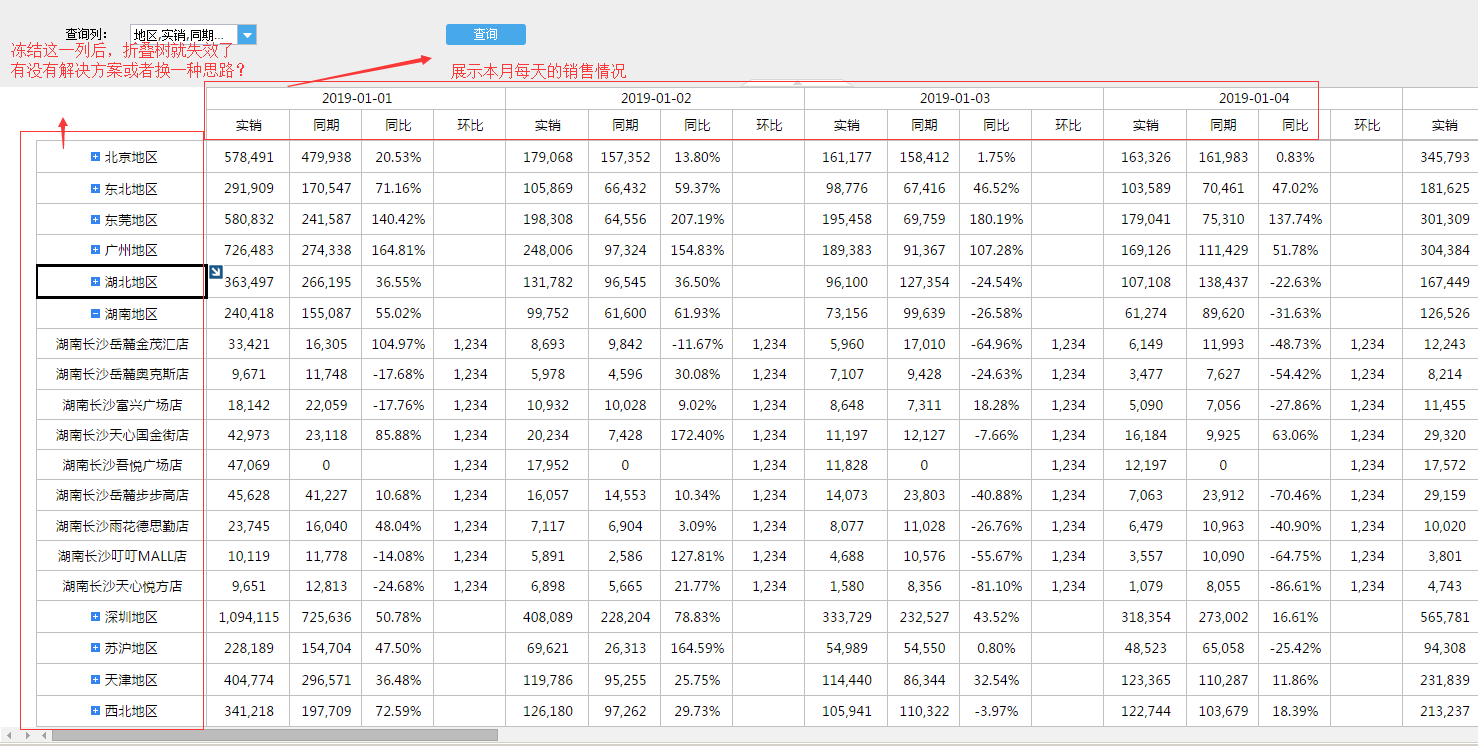Click the 127.81% cell in 叮叮MALL店 row
This screenshot has height=746, width=1478.
pyautogui.click(x=697, y=556)
